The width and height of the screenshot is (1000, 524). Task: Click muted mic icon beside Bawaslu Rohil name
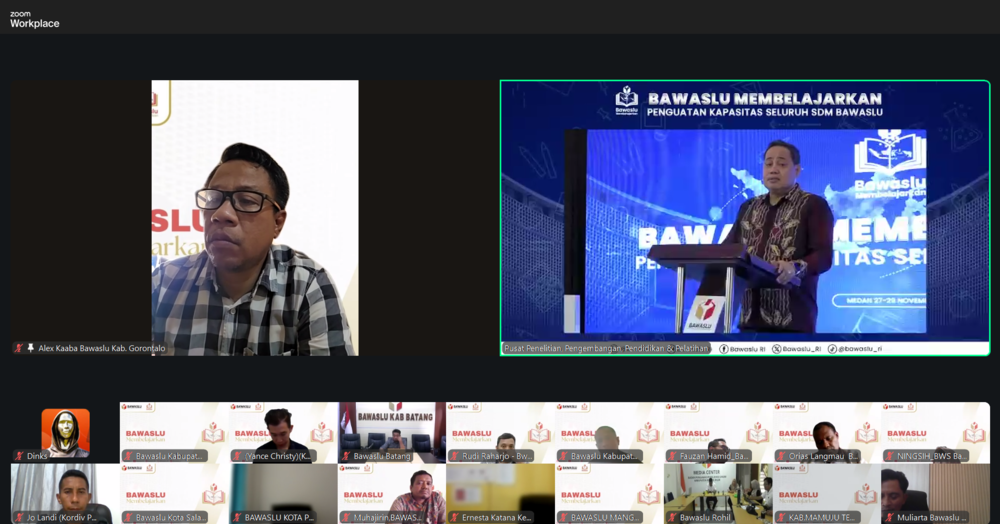pos(672,517)
